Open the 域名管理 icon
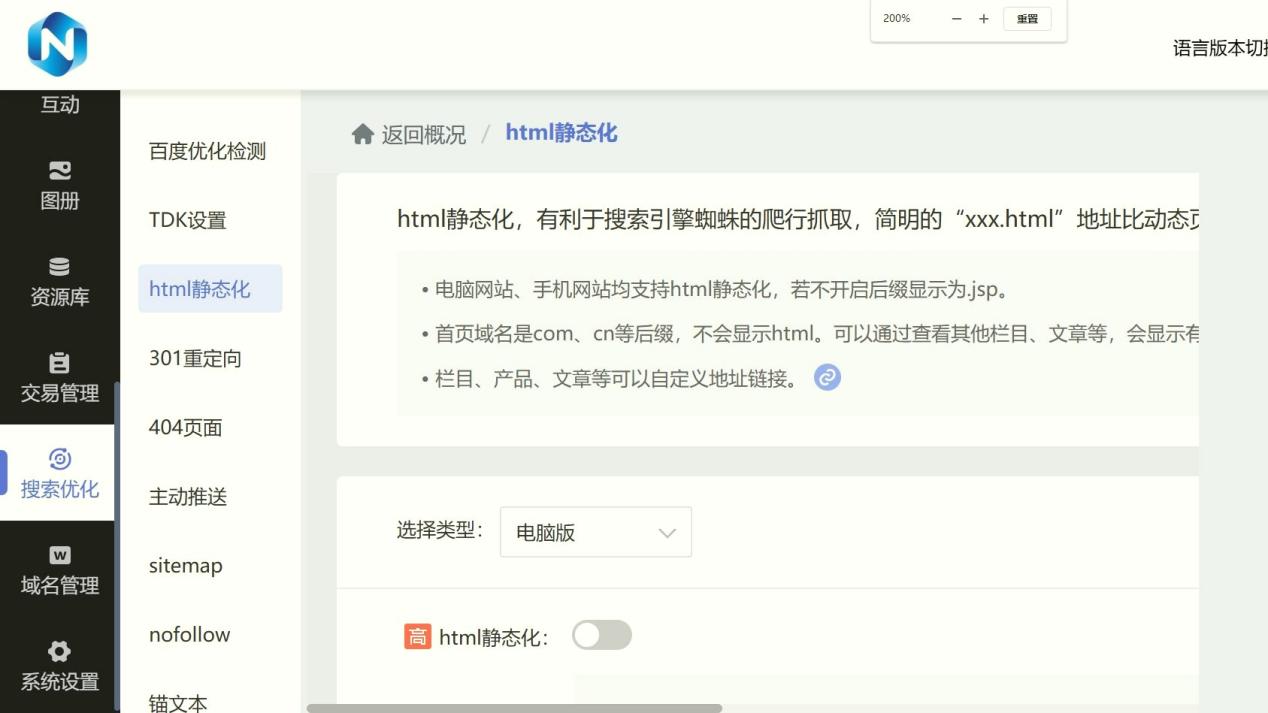 point(60,555)
